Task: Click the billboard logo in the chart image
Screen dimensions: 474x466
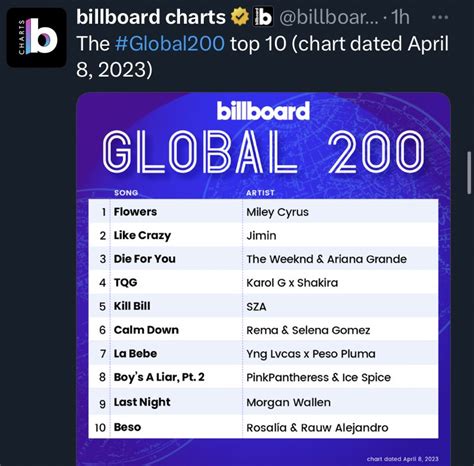Action: coord(263,111)
